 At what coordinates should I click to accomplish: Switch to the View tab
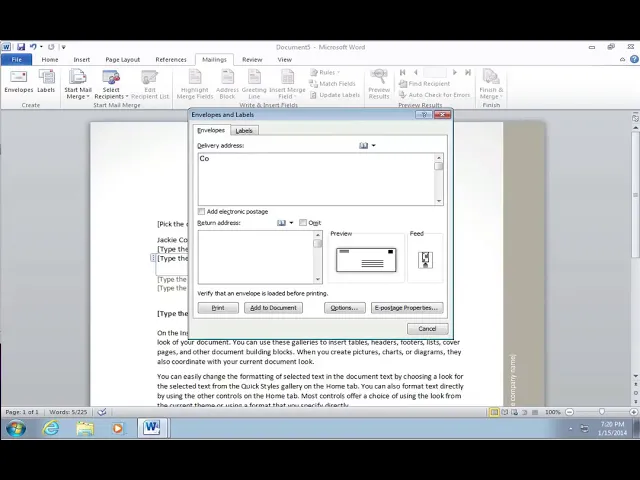284,60
